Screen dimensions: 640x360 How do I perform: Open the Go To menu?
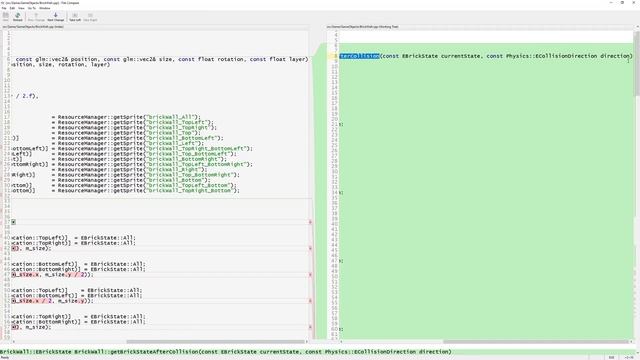[31, 8]
